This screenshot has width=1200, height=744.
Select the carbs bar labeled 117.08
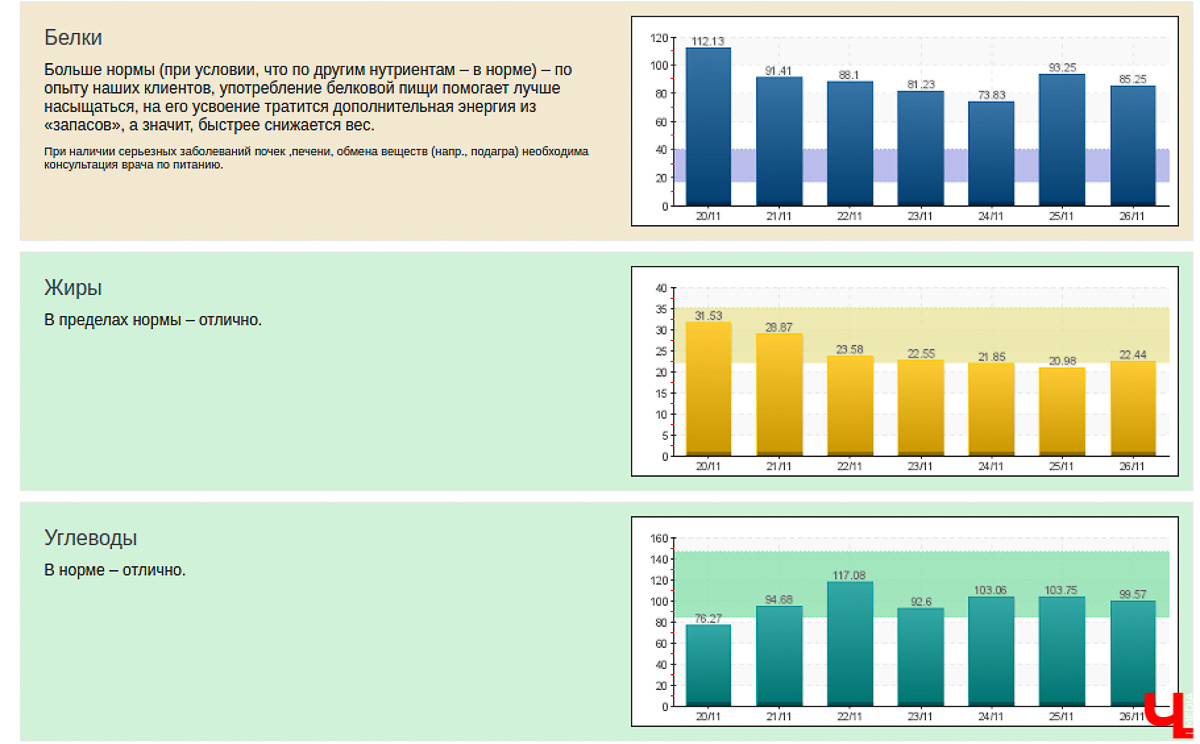point(850,643)
